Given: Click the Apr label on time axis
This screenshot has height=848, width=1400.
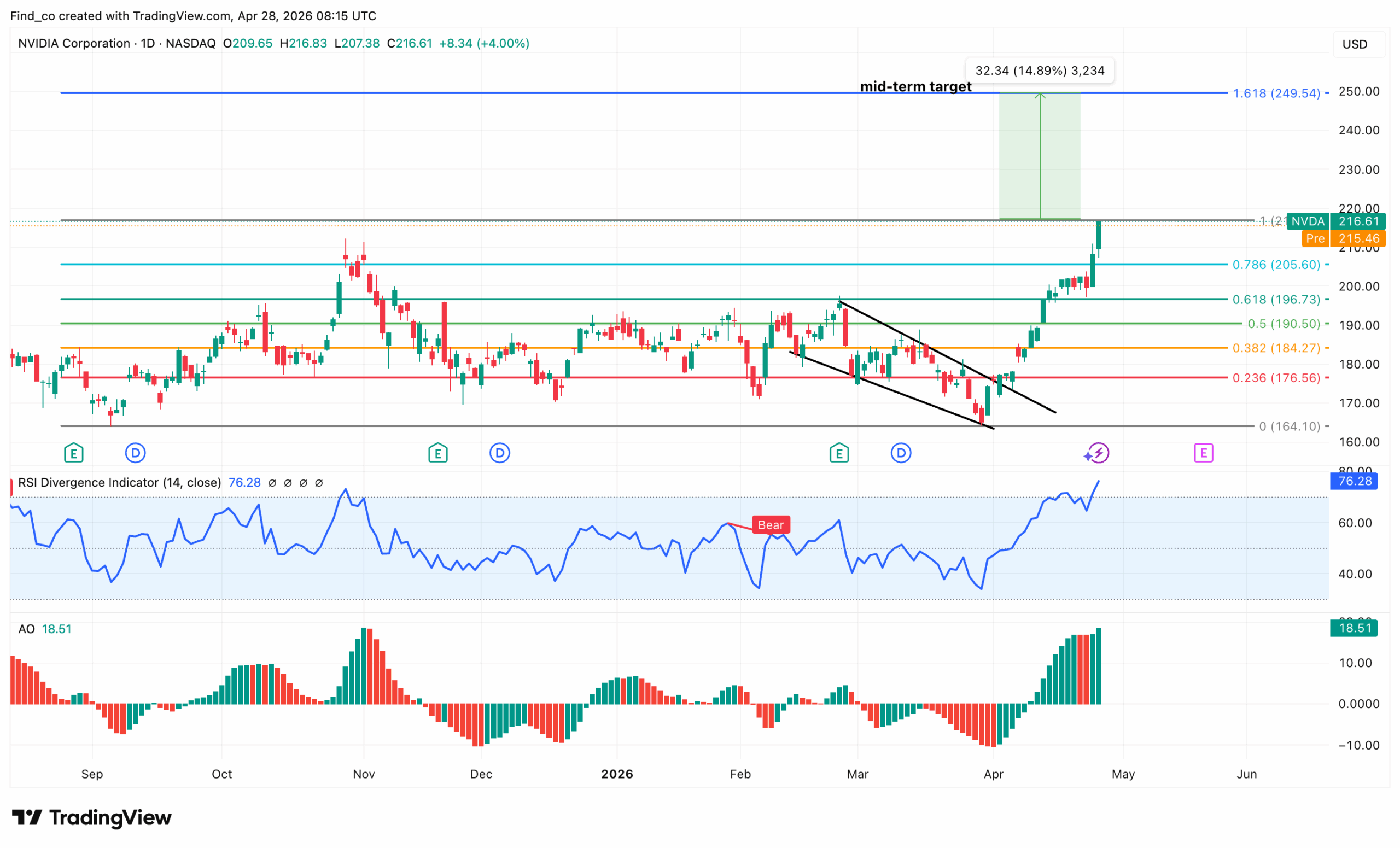Looking at the screenshot, I should 993,774.
